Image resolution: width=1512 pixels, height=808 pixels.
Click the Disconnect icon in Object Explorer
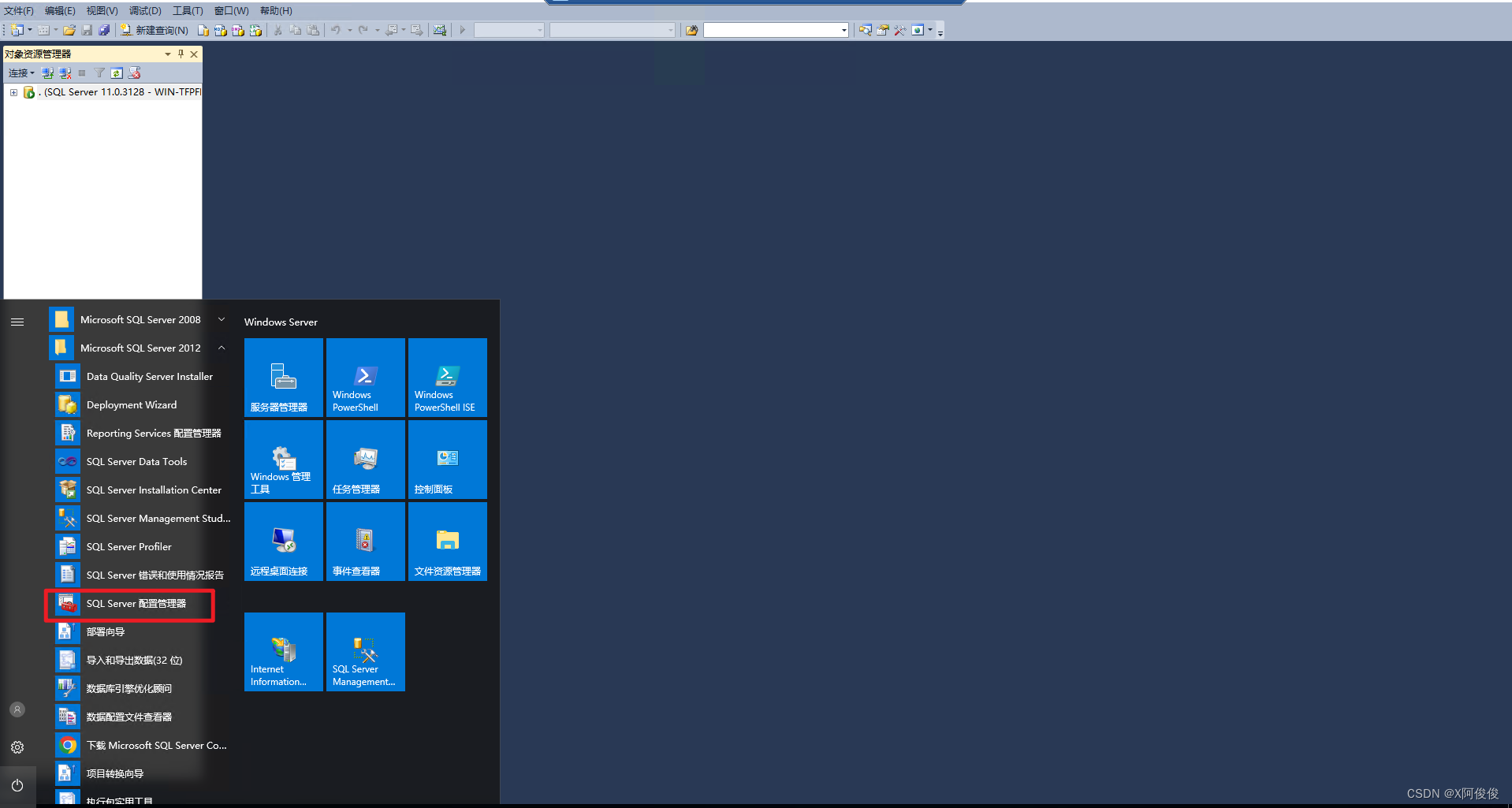click(65, 73)
